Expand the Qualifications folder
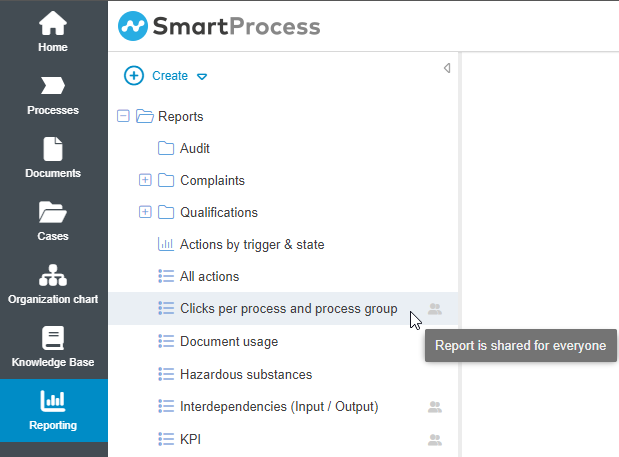Image resolution: width=619 pixels, height=457 pixels. [x=145, y=213]
